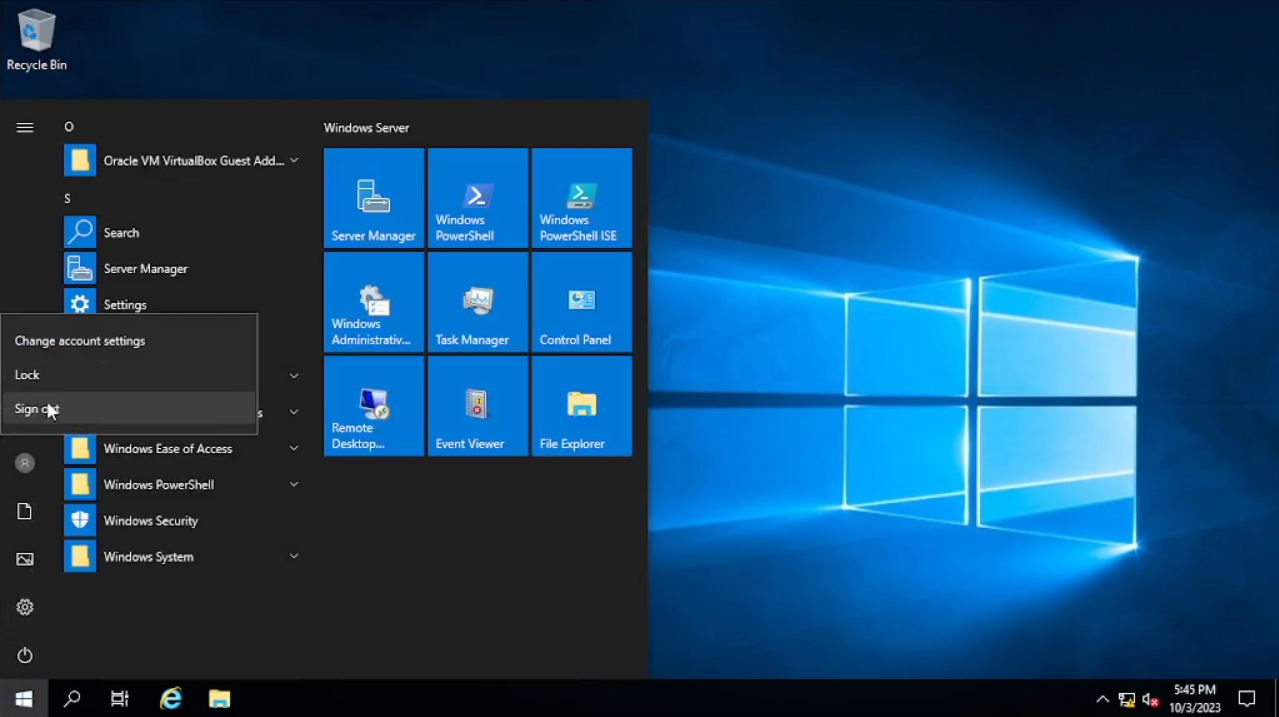Viewport: 1279px width, 717px height.
Task: Click Change account settings
Action: point(80,341)
